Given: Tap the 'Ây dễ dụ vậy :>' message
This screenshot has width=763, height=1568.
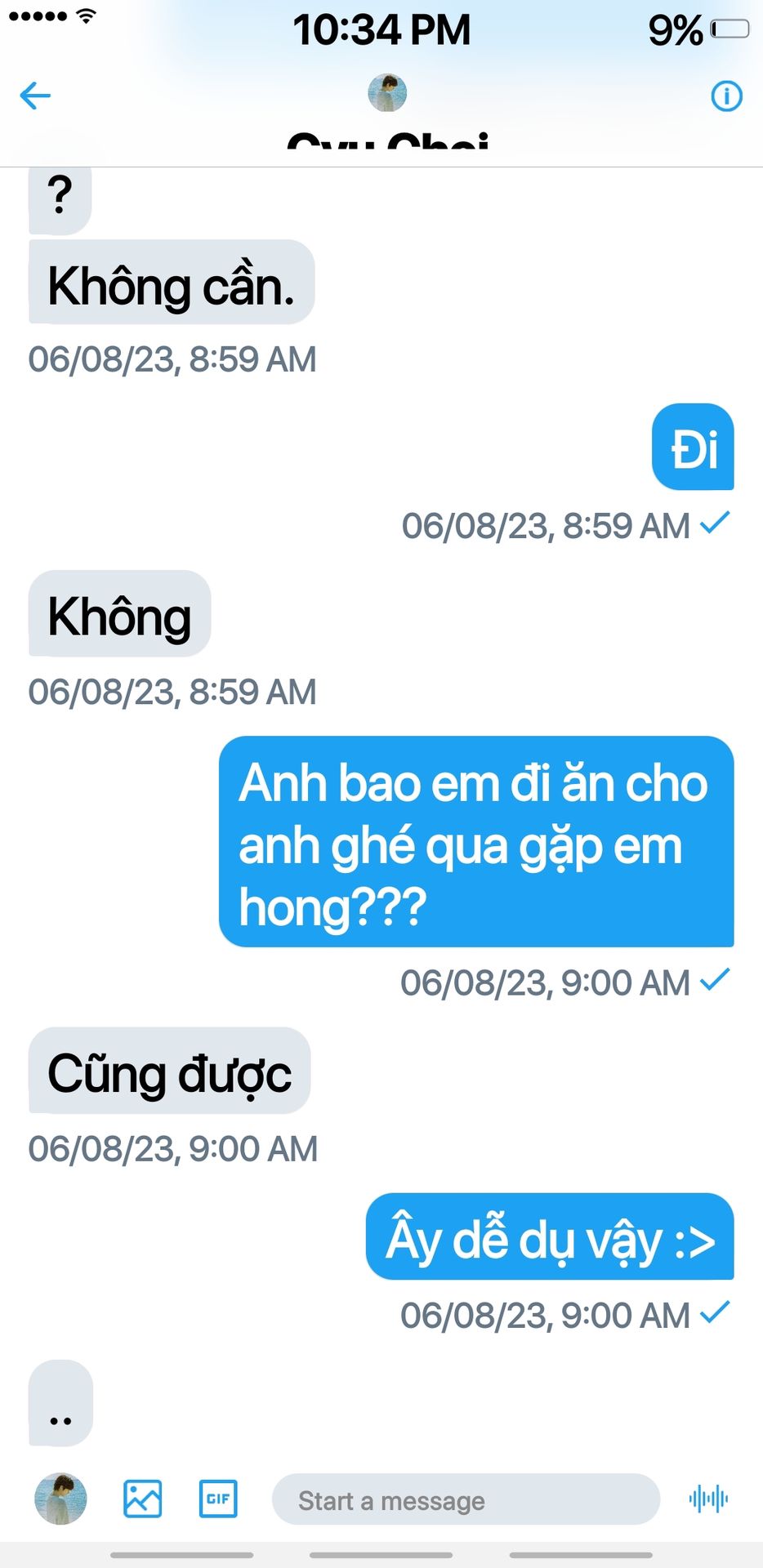Looking at the screenshot, I should pyautogui.click(x=550, y=1236).
